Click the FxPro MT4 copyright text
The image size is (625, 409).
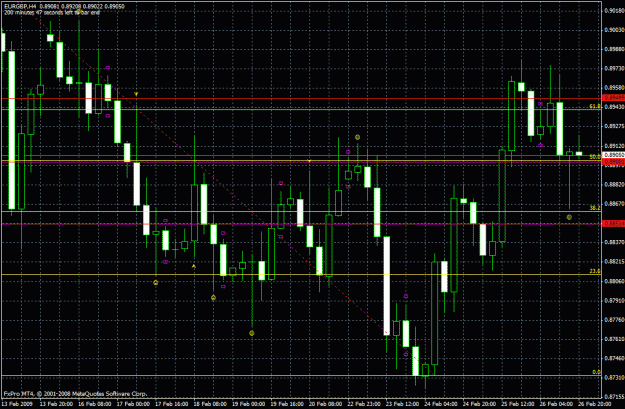[75, 394]
